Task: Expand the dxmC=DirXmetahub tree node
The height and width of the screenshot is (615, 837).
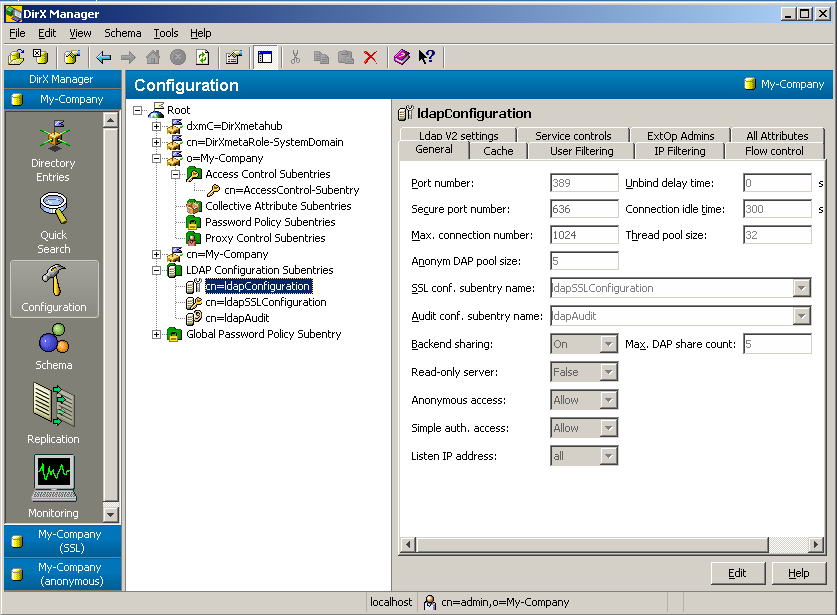Action: 157,126
